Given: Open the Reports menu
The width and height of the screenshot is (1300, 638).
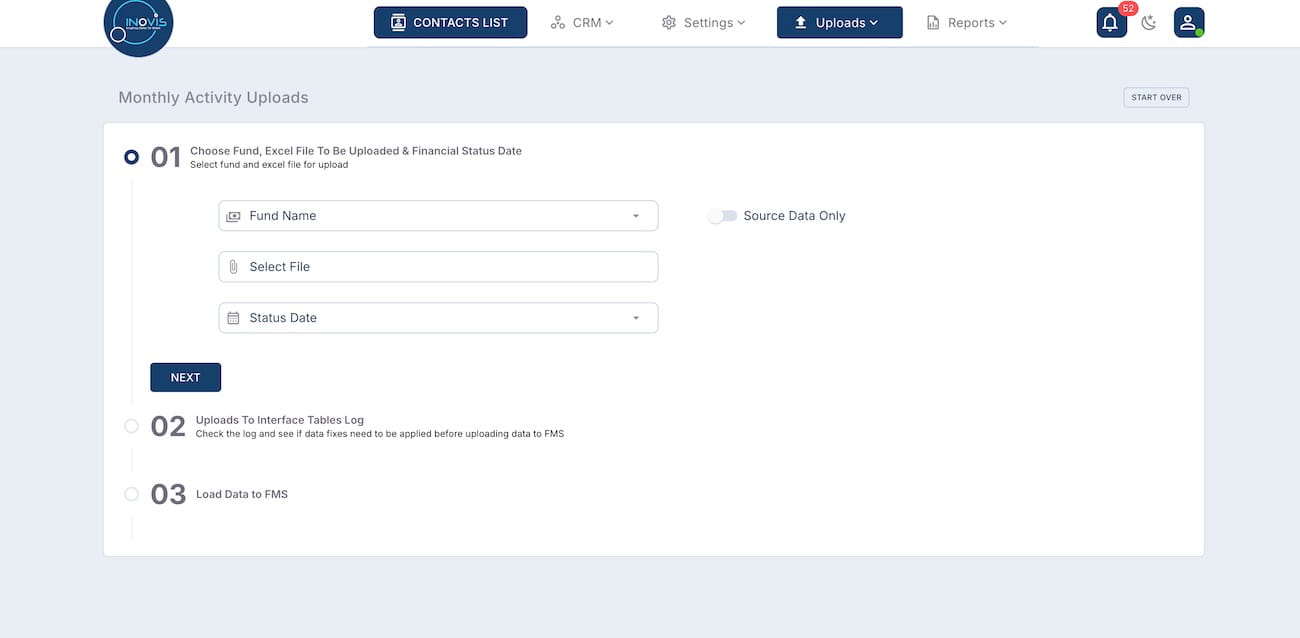Looking at the screenshot, I should (x=966, y=23).
